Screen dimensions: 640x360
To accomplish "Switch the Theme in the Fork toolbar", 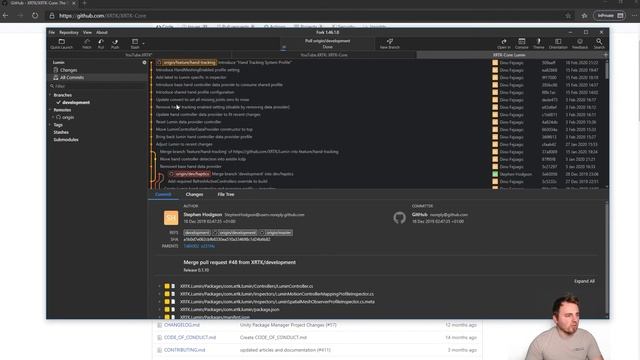I will tap(539, 44).
